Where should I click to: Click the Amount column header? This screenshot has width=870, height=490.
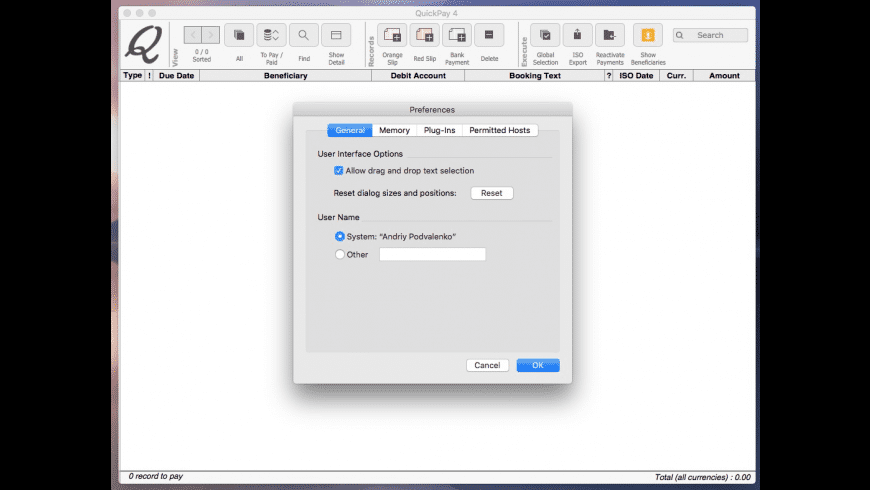click(x=724, y=75)
